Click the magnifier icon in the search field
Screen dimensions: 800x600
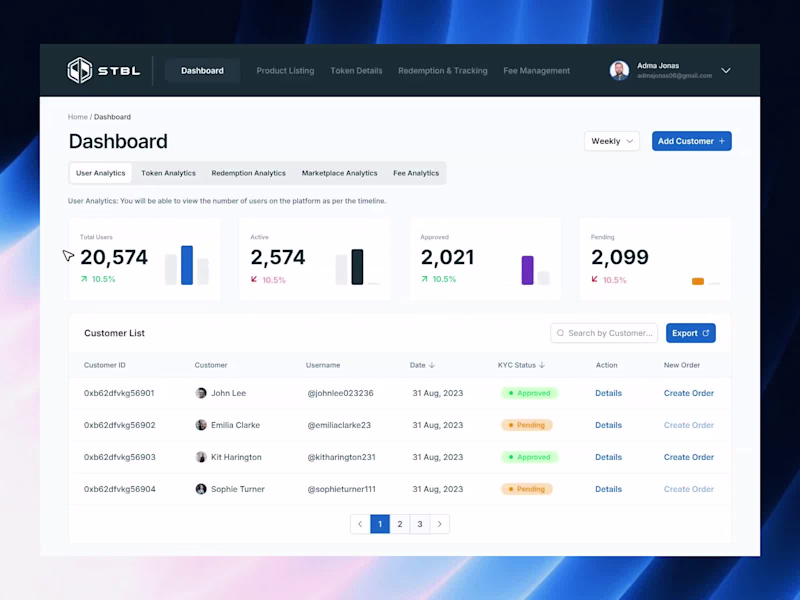pos(559,332)
